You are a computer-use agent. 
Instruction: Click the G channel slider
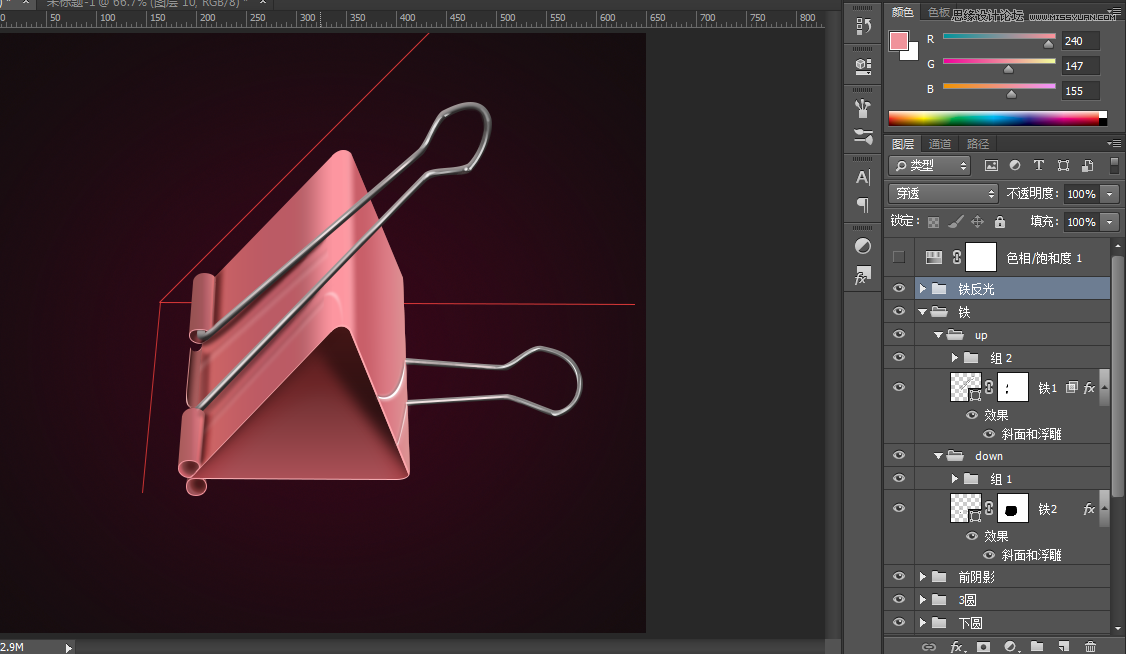pos(999,63)
